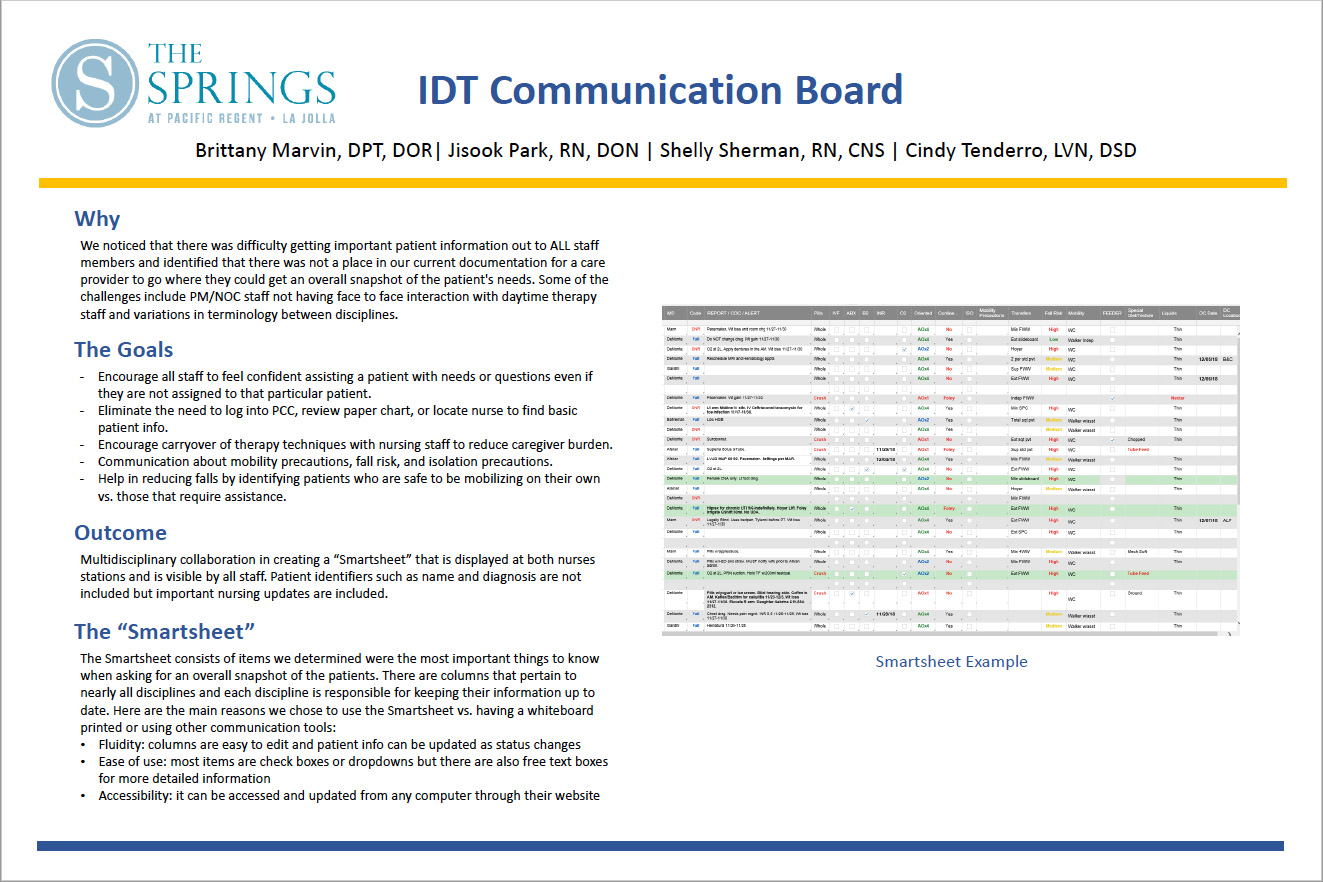Toggle ABX checkbox in the Hiprex UTI row
This screenshot has width=1323, height=882.
(x=851, y=509)
